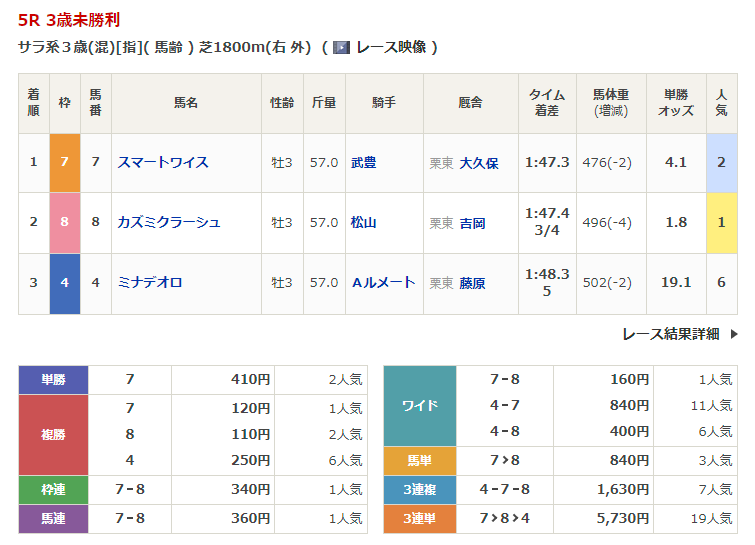
Task: Expand レース結果詳細 race result details
Action: pyautogui.click(x=670, y=334)
